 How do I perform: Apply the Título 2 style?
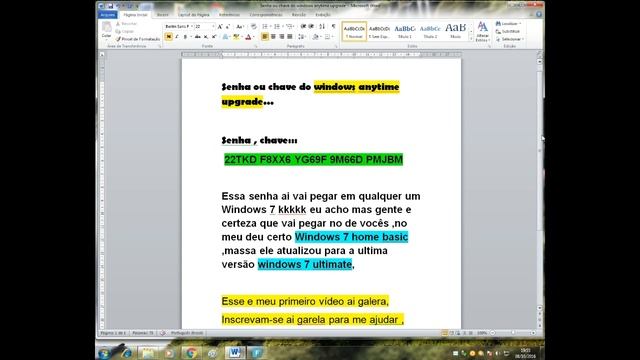pyautogui.click(x=430, y=31)
